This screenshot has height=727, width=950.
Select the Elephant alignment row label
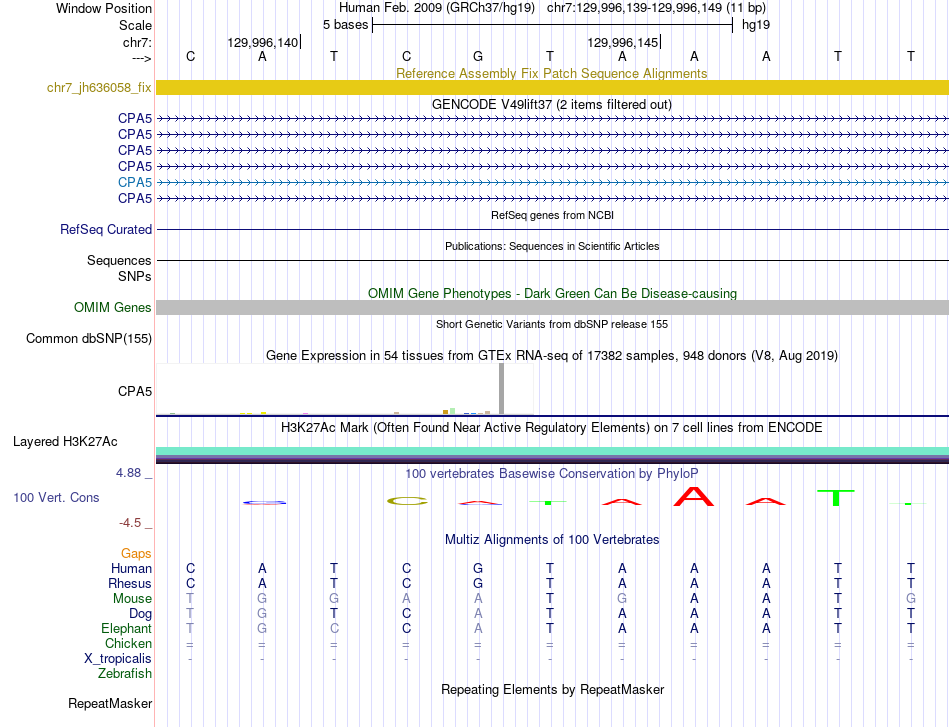pos(126,628)
